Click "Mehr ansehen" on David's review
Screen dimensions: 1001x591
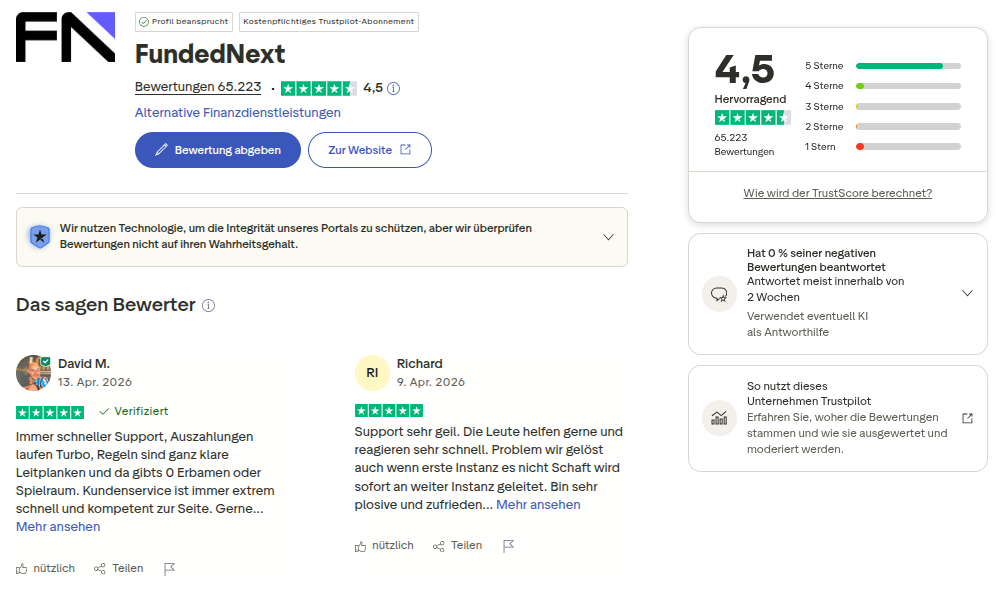pyautogui.click(x=57, y=526)
